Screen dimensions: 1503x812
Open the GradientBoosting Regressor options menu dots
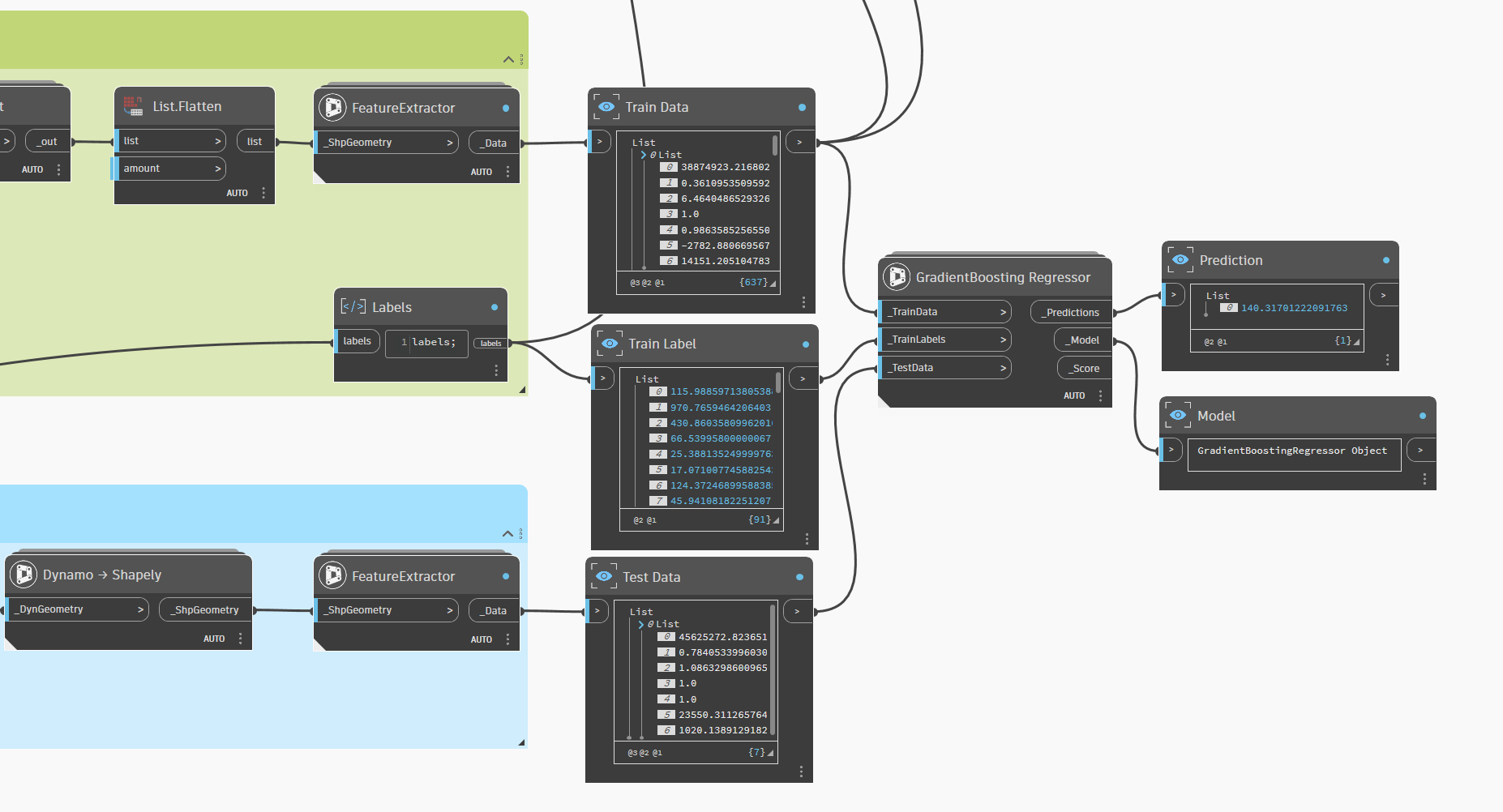pos(1100,395)
